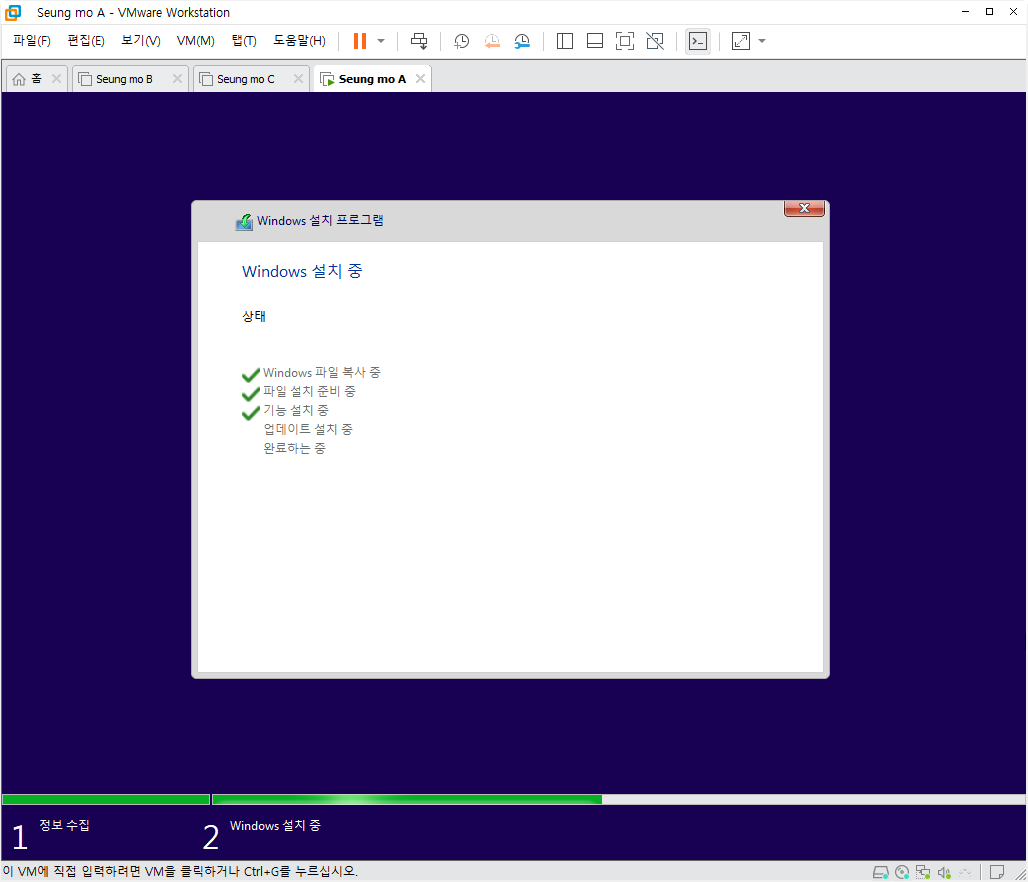Click the bottom 'Windows 설치 중' stage label

click(275, 826)
